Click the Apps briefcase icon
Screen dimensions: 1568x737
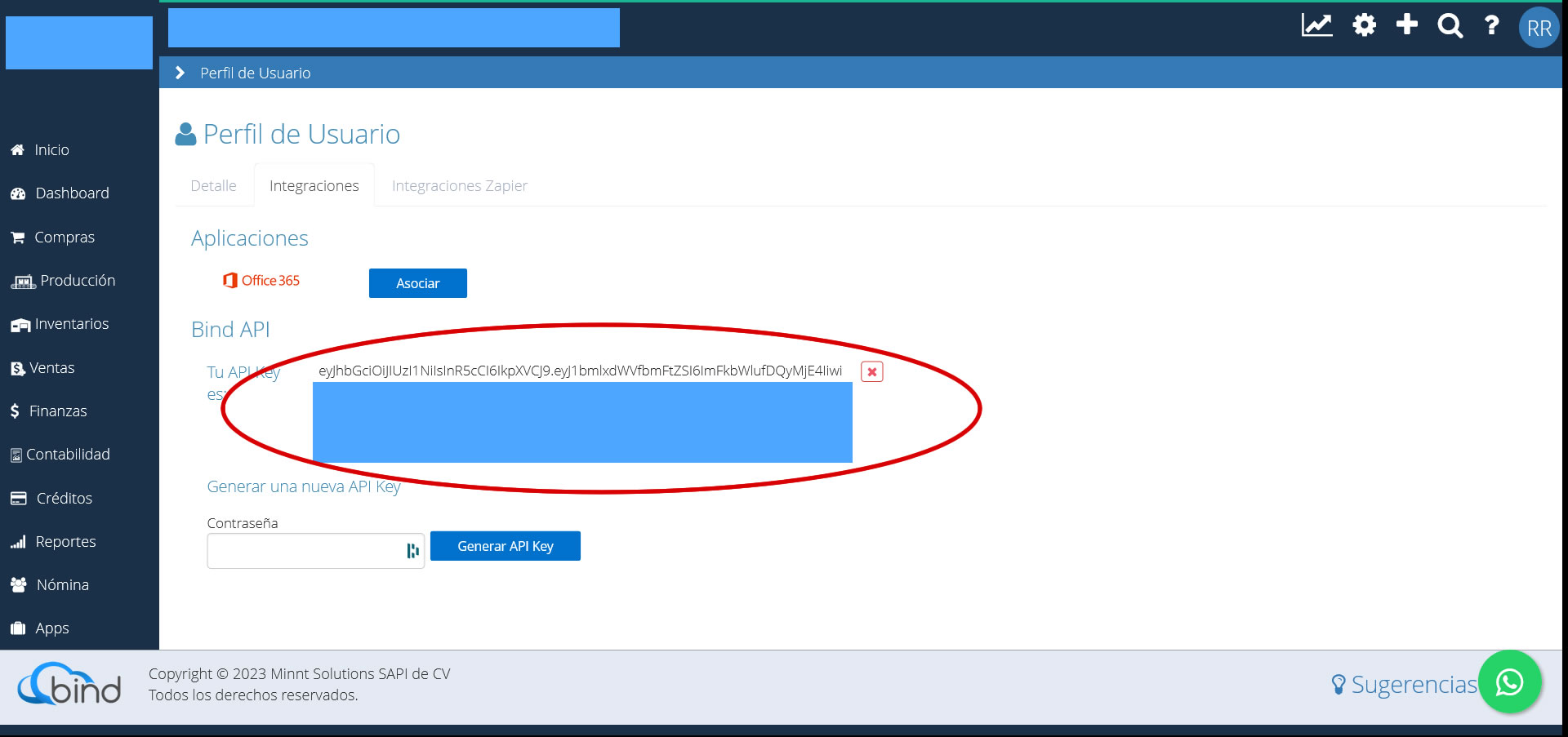pos(18,628)
